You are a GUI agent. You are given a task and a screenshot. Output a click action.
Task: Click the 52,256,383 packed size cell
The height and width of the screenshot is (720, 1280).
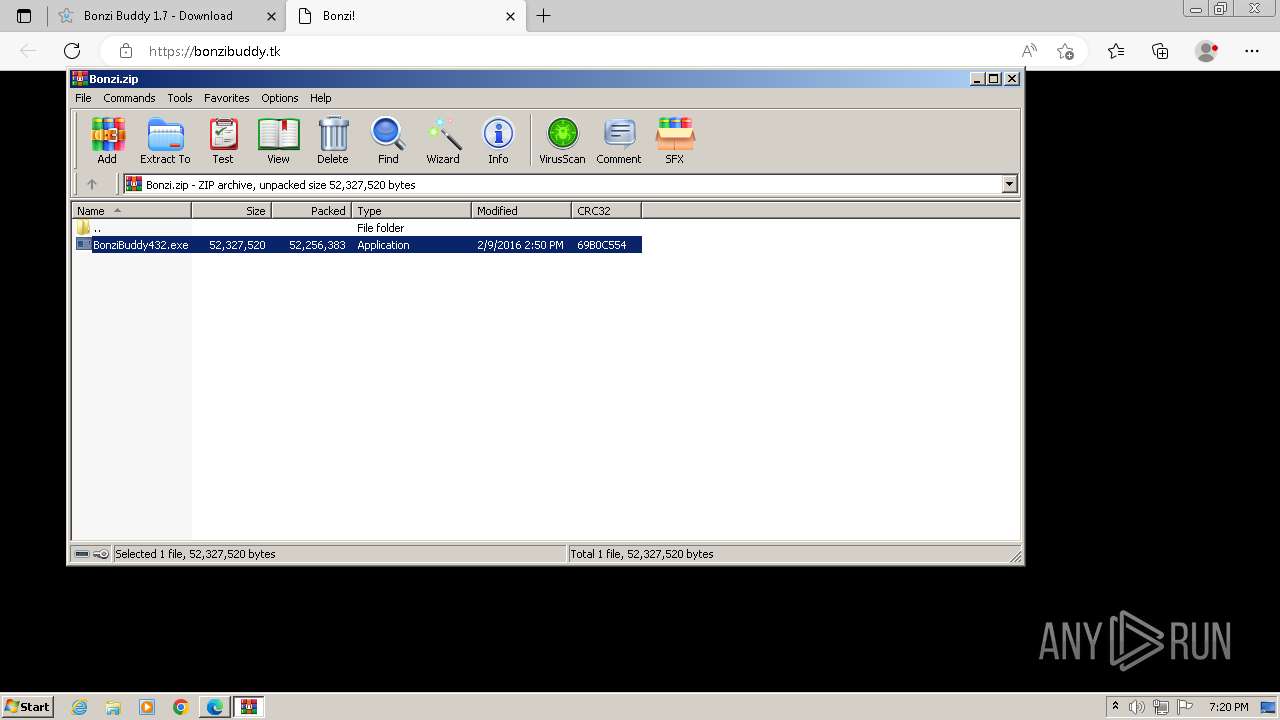coord(317,245)
